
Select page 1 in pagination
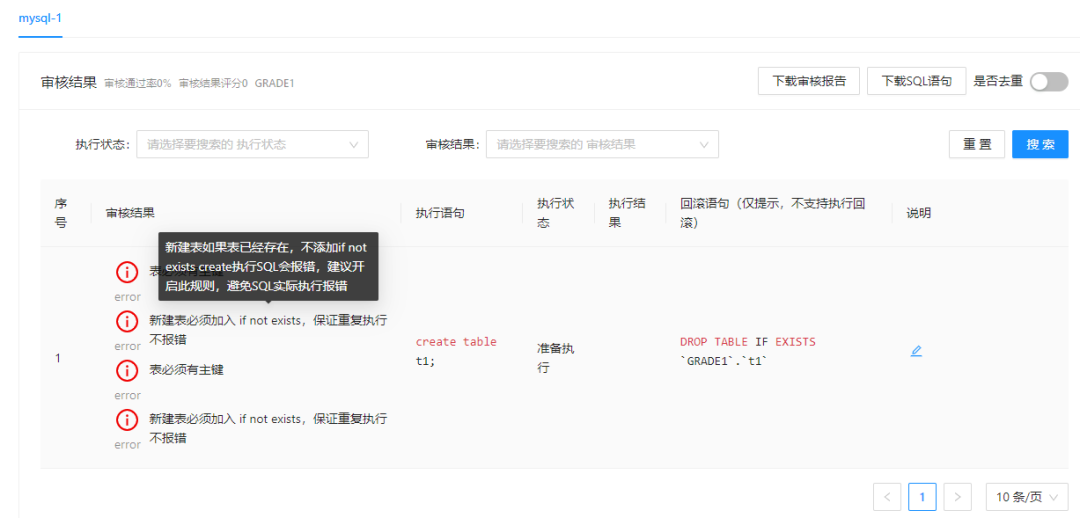(x=922, y=497)
